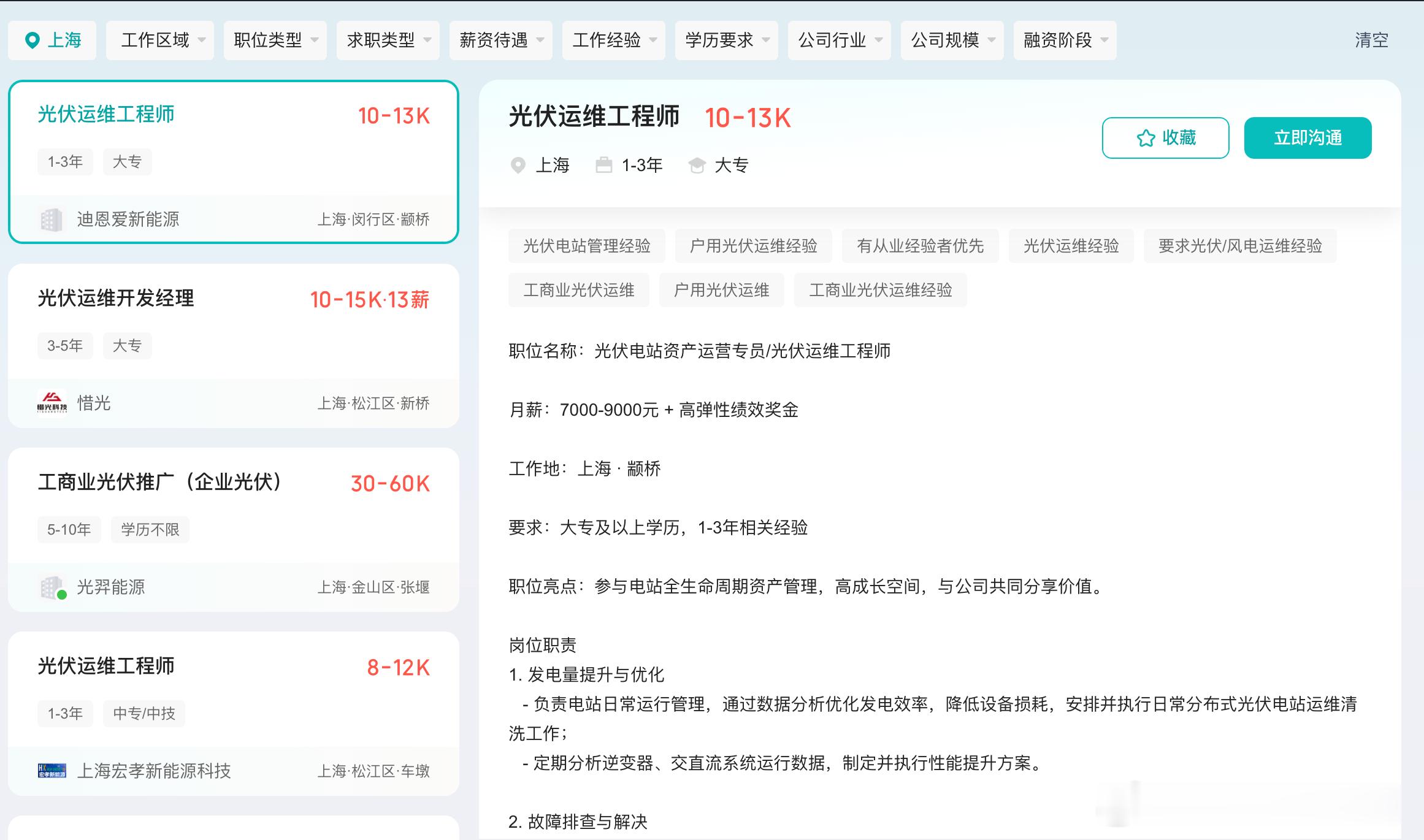The width and height of the screenshot is (1424, 840).
Task: Click 上海宏孝新能源科技 company name
Action: pyautogui.click(x=154, y=771)
